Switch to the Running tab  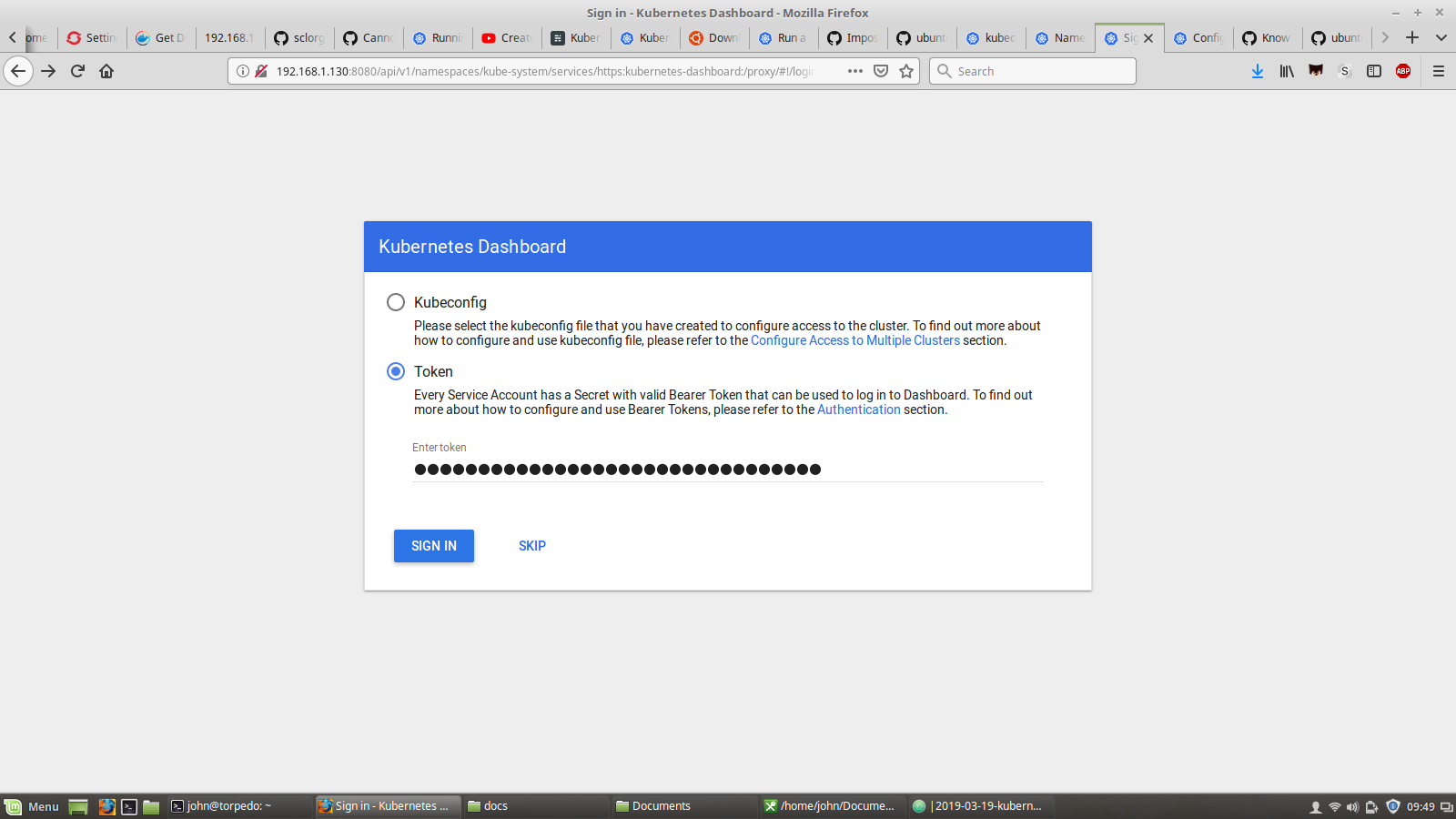click(x=438, y=37)
